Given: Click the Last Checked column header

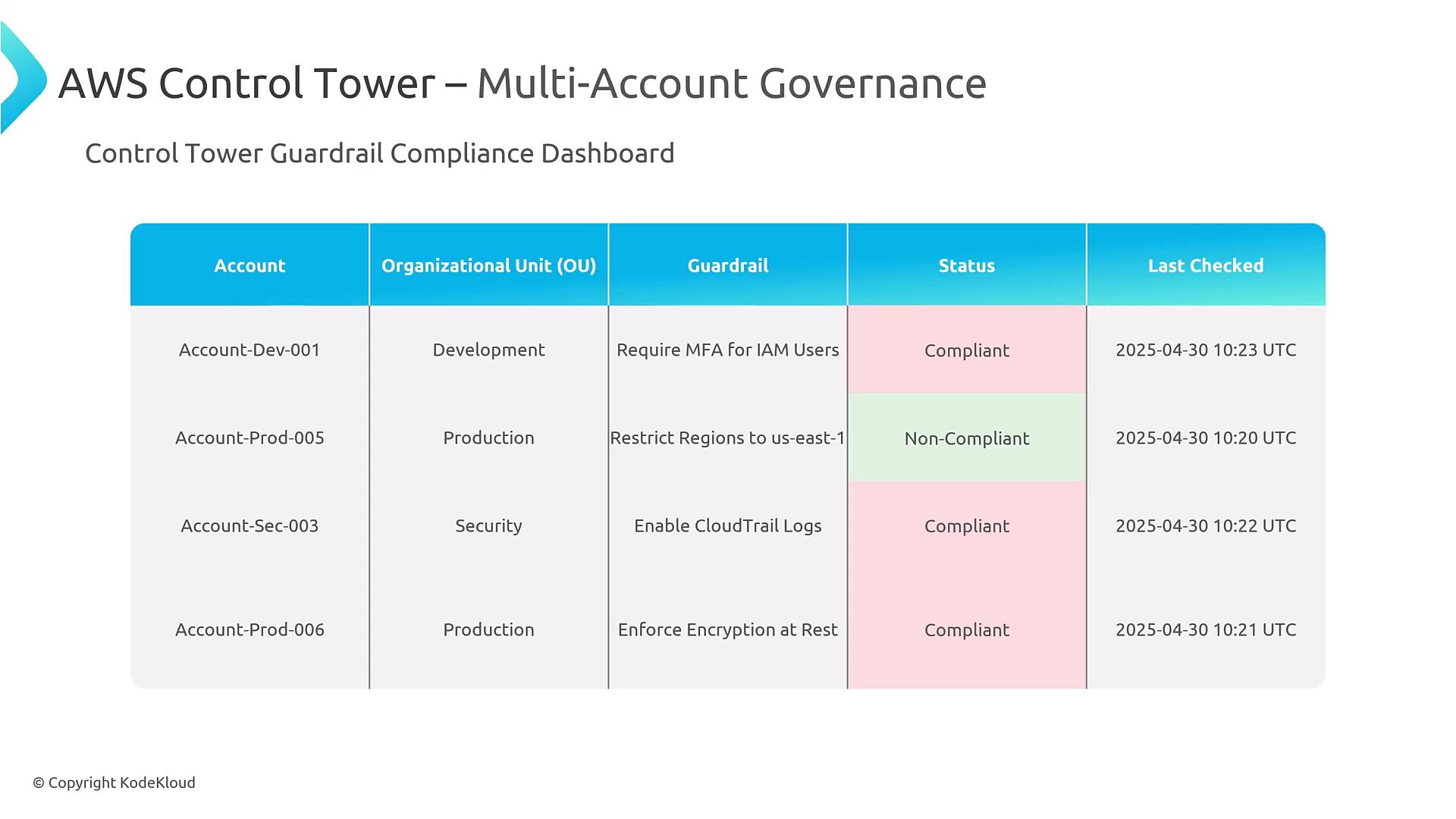Looking at the screenshot, I should click(1206, 265).
